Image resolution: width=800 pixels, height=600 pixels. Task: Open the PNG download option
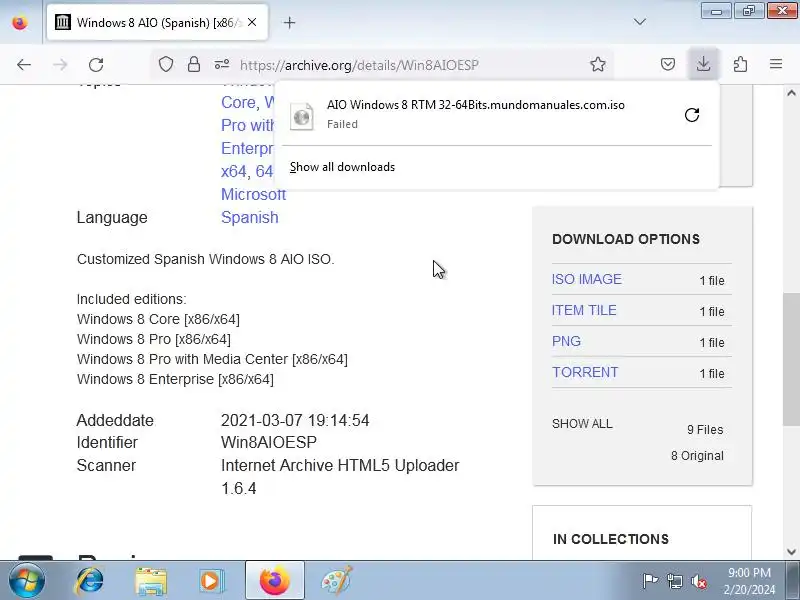coord(566,341)
